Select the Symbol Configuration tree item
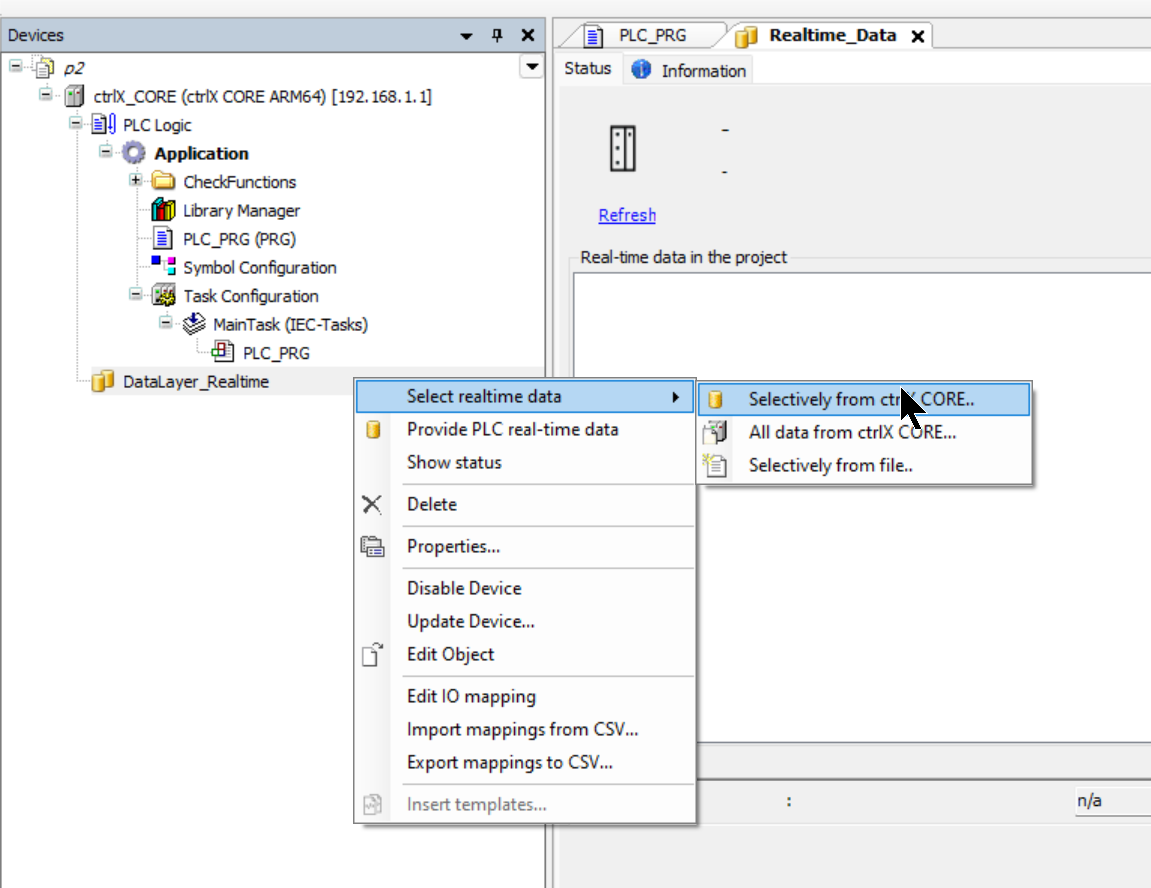1151x888 pixels. [260, 268]
